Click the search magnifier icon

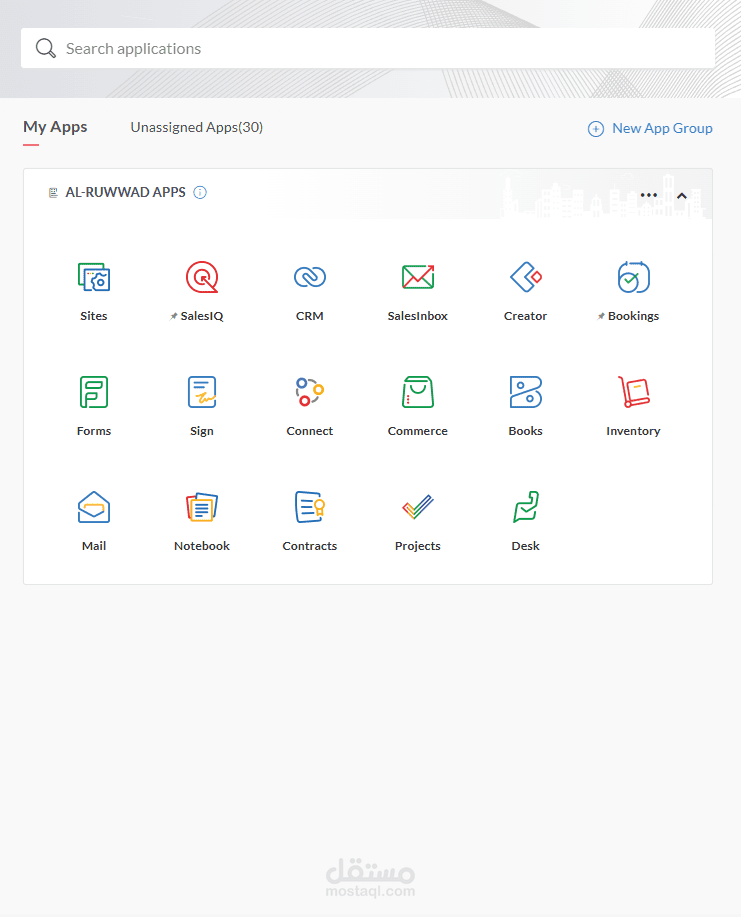coord(46,48)
